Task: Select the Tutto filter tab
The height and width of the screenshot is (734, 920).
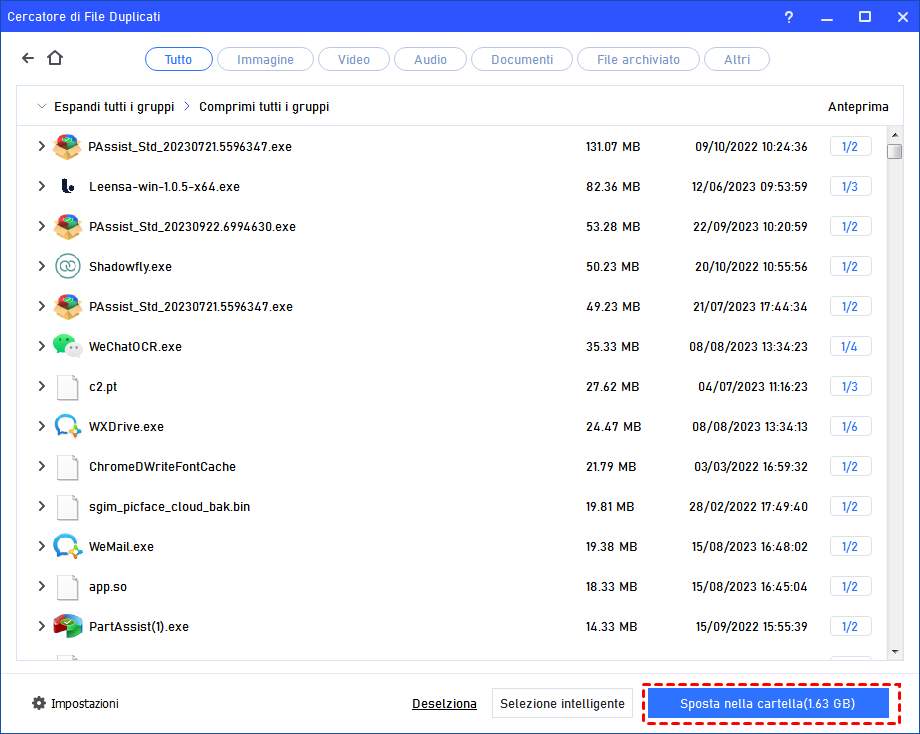Action: pos(178,59)
